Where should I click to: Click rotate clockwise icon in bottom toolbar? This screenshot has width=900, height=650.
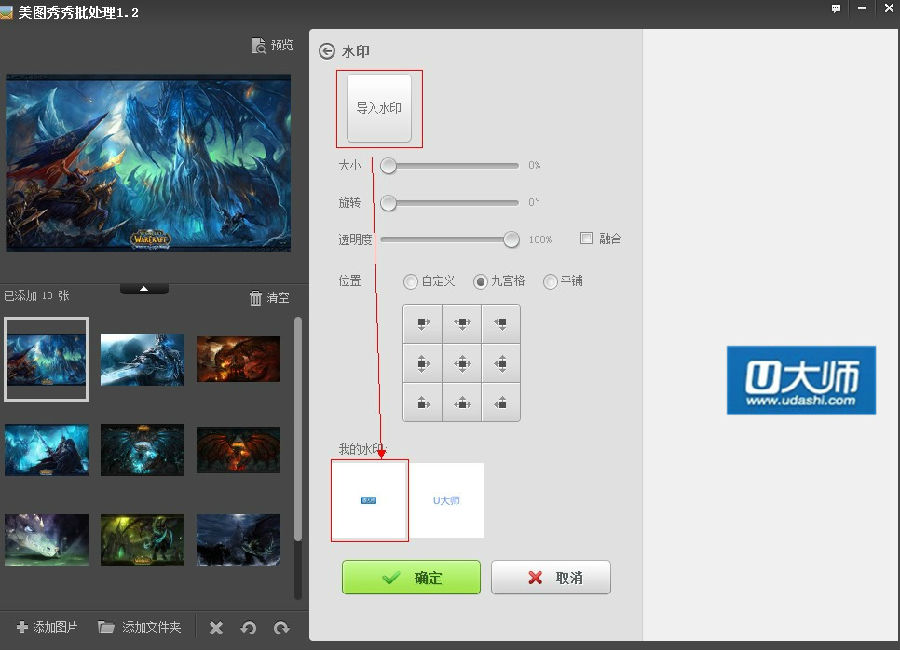pyautogui.click(x=282, y=628)
